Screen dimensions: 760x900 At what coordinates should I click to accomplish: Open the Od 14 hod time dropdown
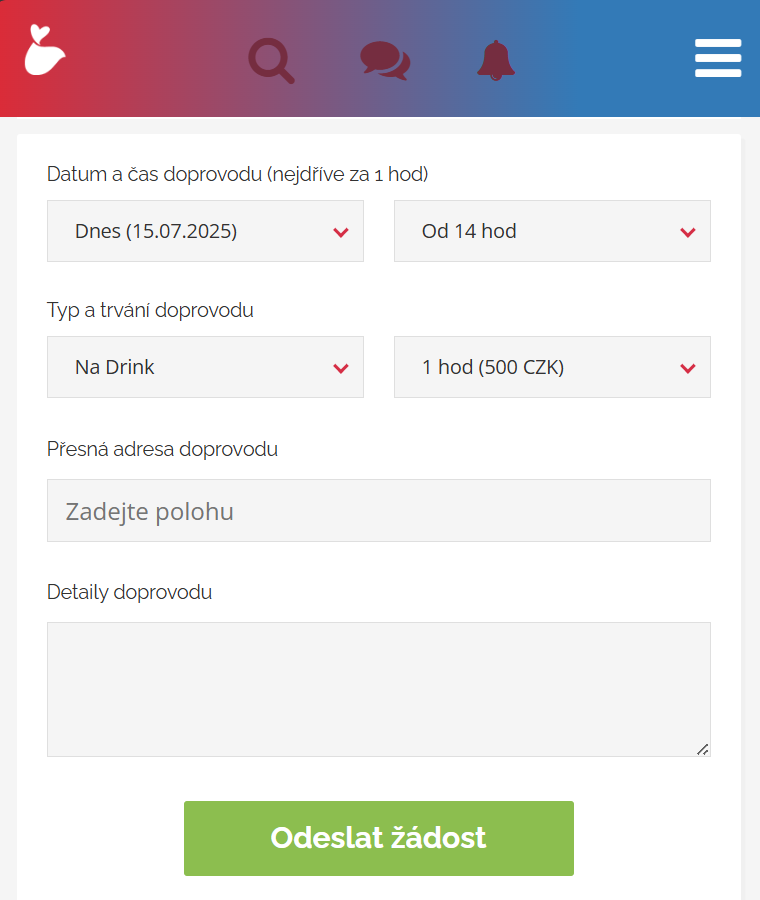(x=552, y=231)
